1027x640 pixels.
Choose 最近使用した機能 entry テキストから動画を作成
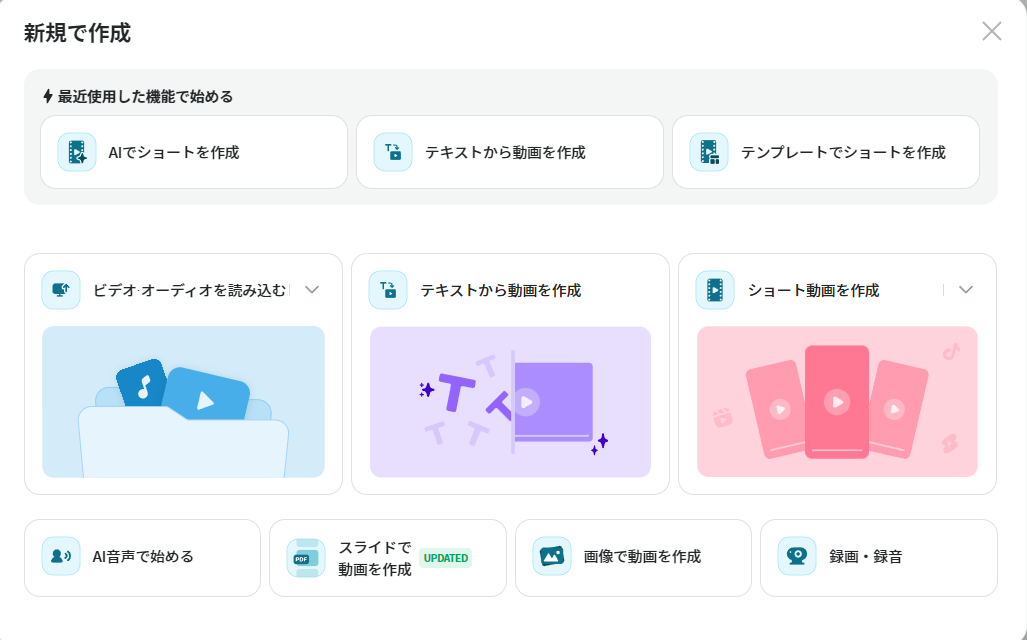pyautogui.click(x=510, y=151)
